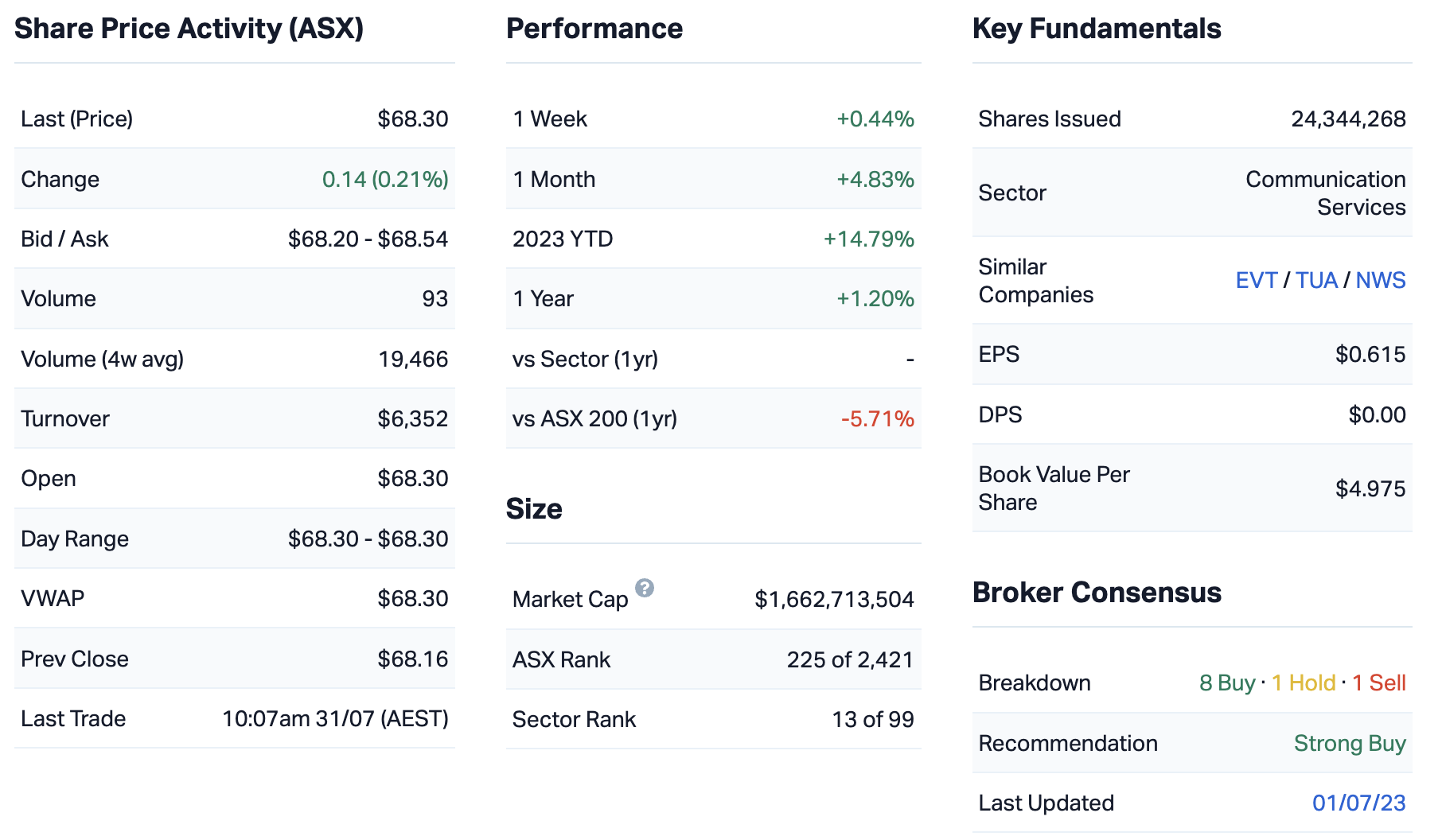
Task: Click the vs ASX 200 -5.71% value
Action: click(x=877, y=418)
